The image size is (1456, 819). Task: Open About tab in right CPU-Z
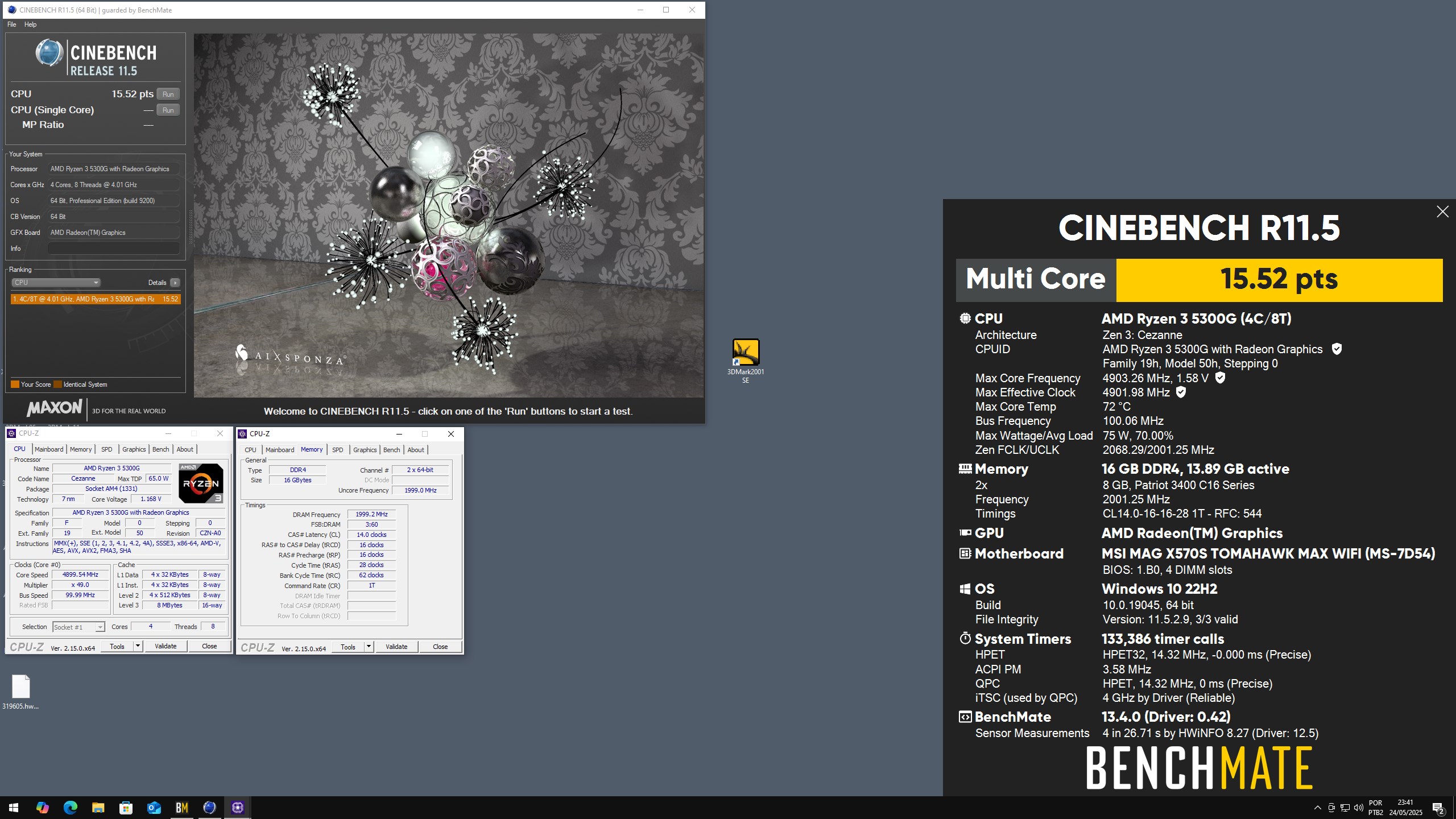tap(416, 450)
